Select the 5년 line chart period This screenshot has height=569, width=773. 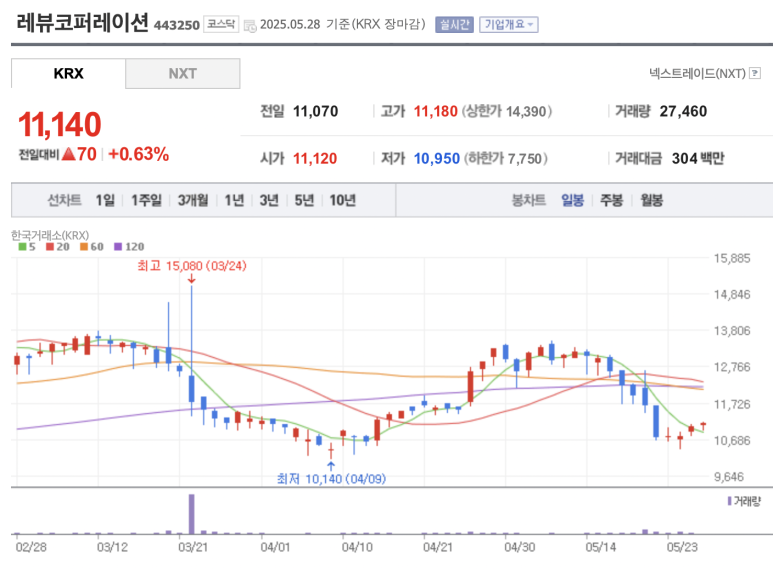[304, 200]
